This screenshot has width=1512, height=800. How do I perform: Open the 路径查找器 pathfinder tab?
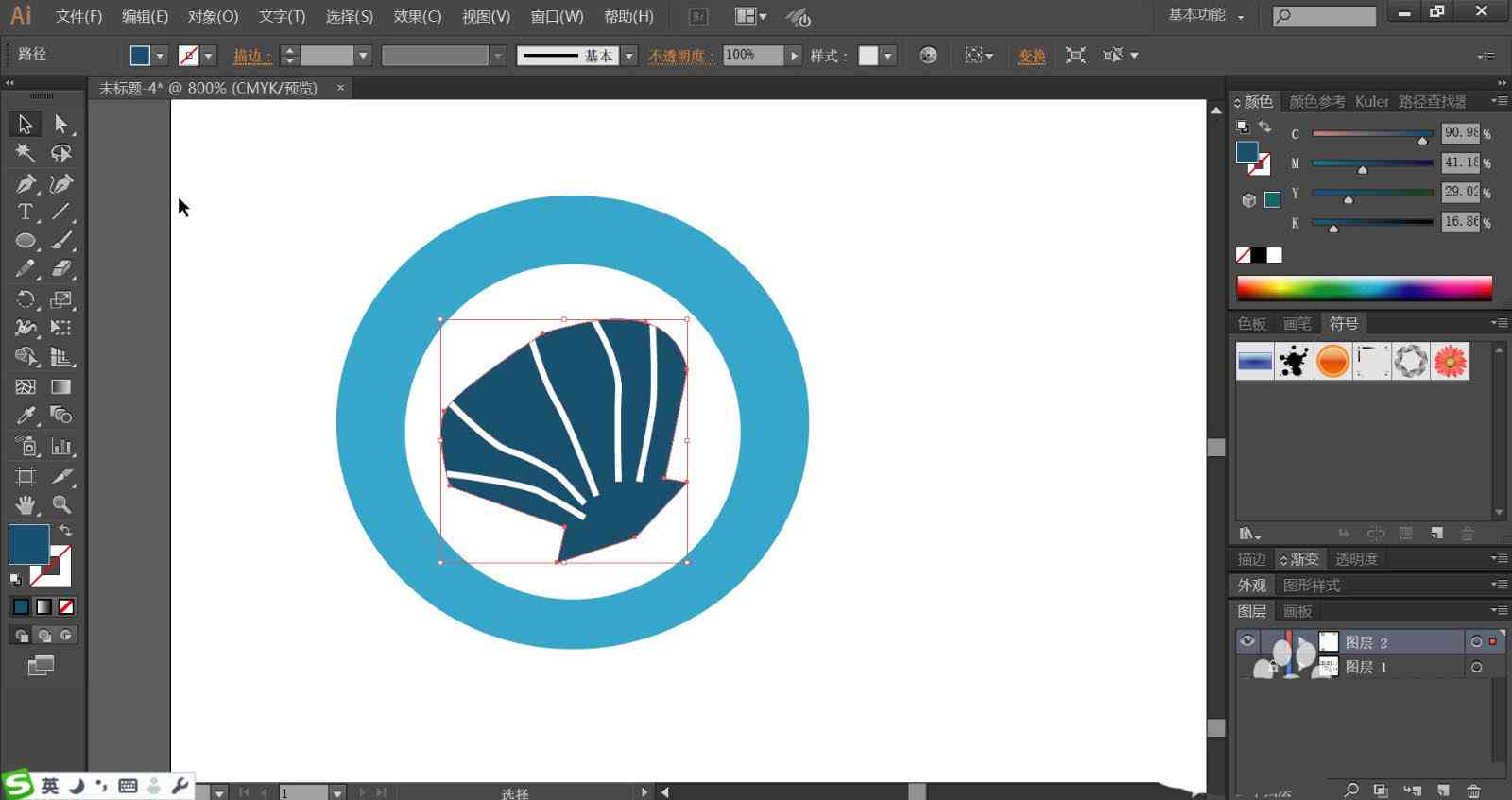pos(1432,101)
